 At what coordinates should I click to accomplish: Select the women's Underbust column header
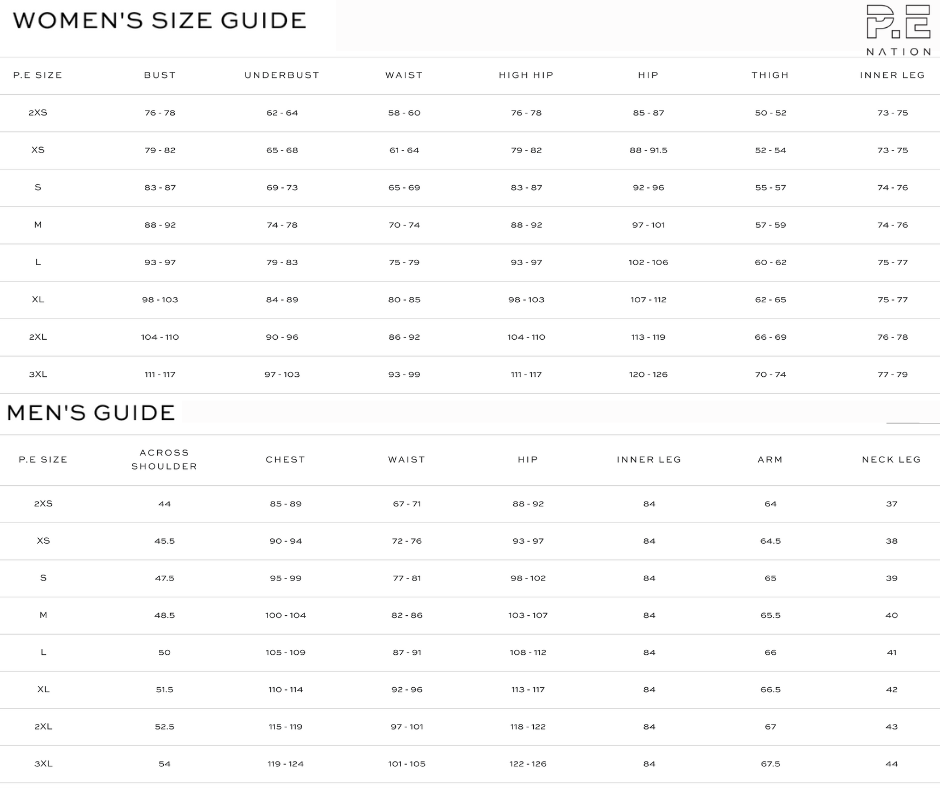[x=282, y=76]
